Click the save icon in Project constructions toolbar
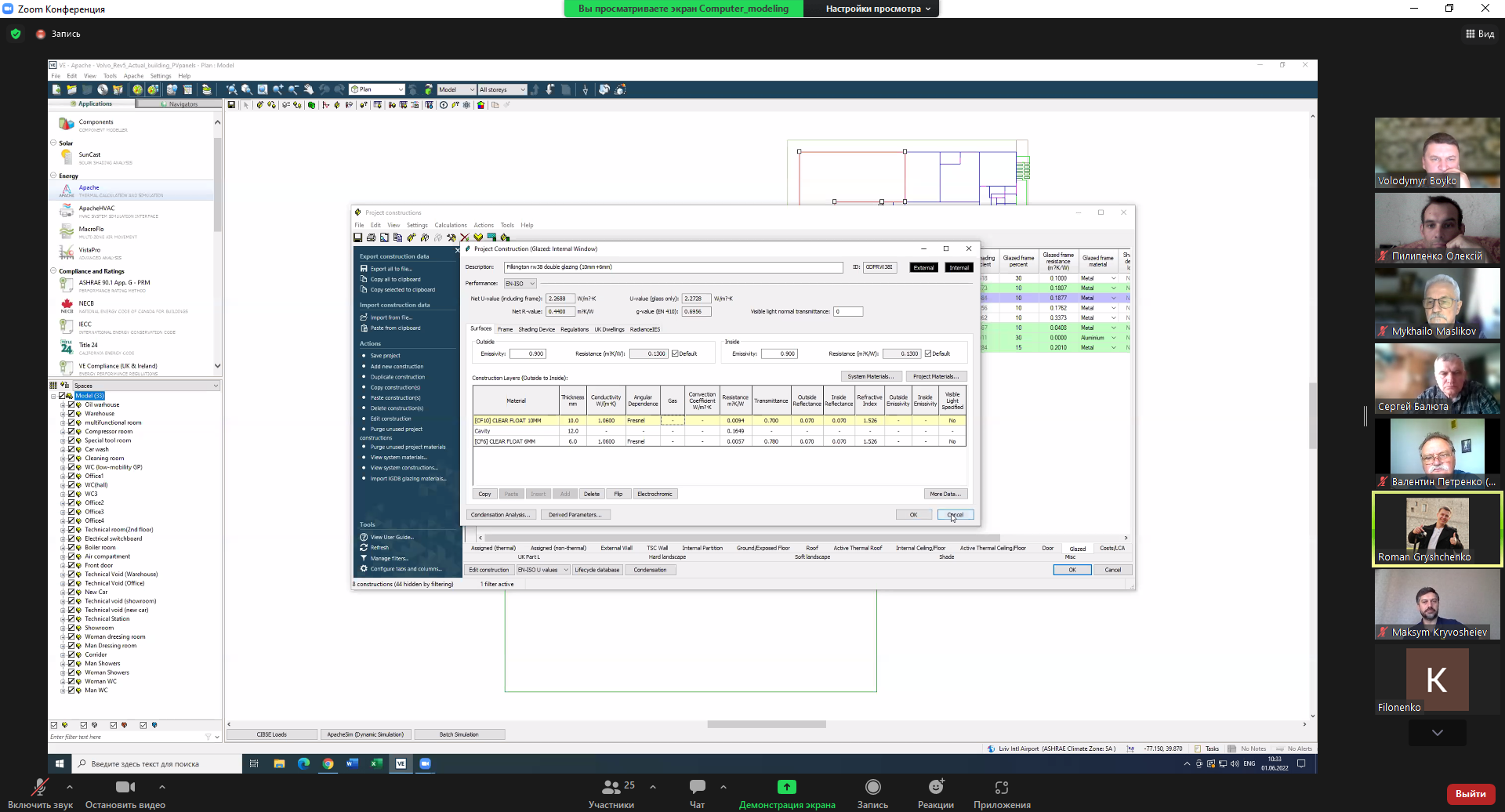1505x812 pixels. (x=358, y=237)
